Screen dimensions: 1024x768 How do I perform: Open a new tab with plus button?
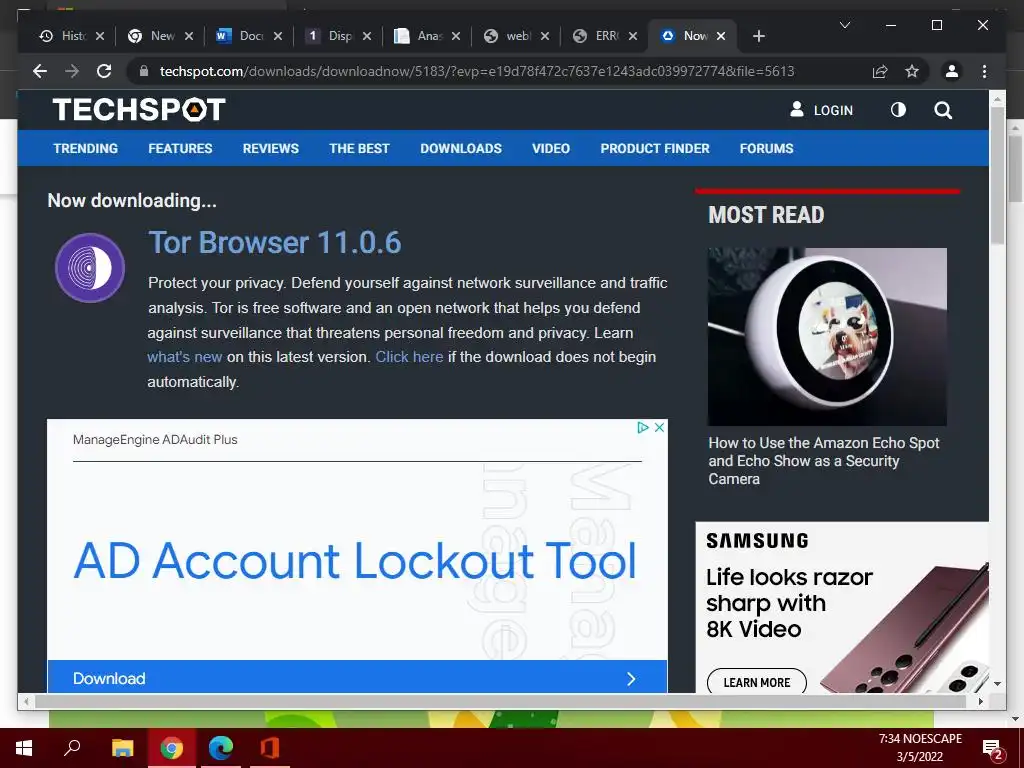[758, 36]
